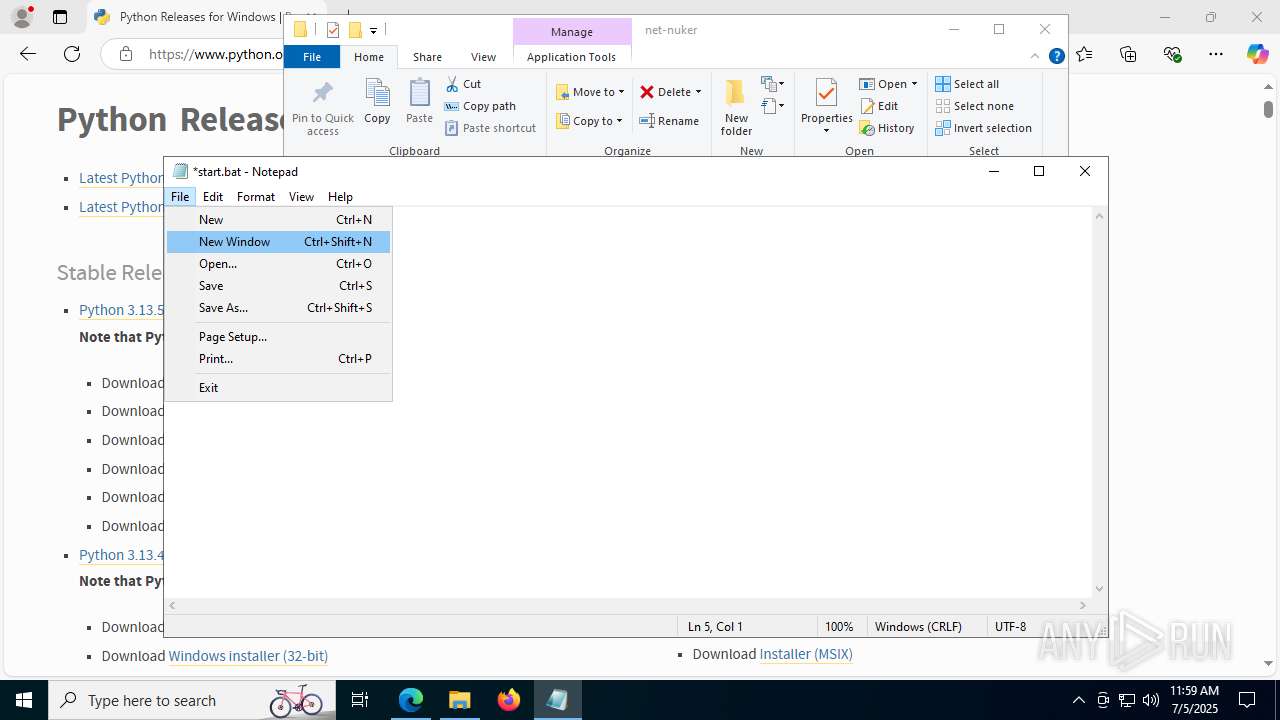Click Select all in the Select group

(x=967, y=84)
